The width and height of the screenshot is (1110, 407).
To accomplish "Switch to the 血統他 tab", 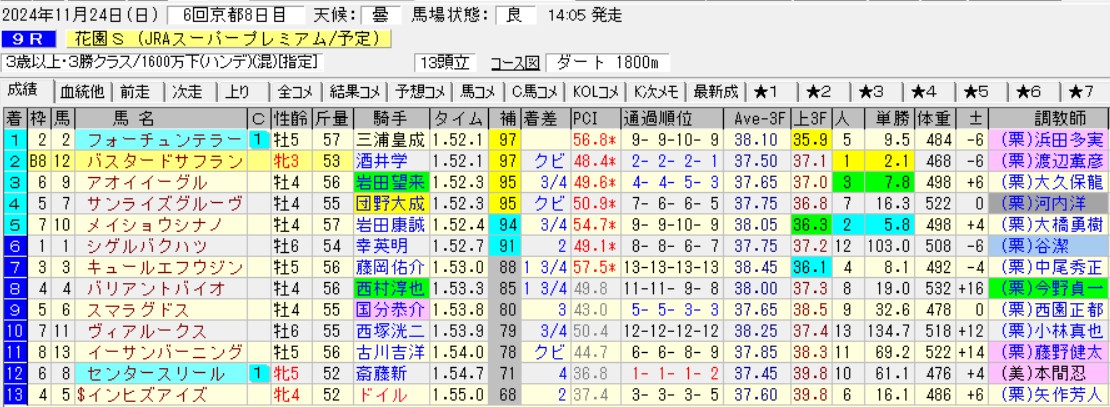I will 85,92.
